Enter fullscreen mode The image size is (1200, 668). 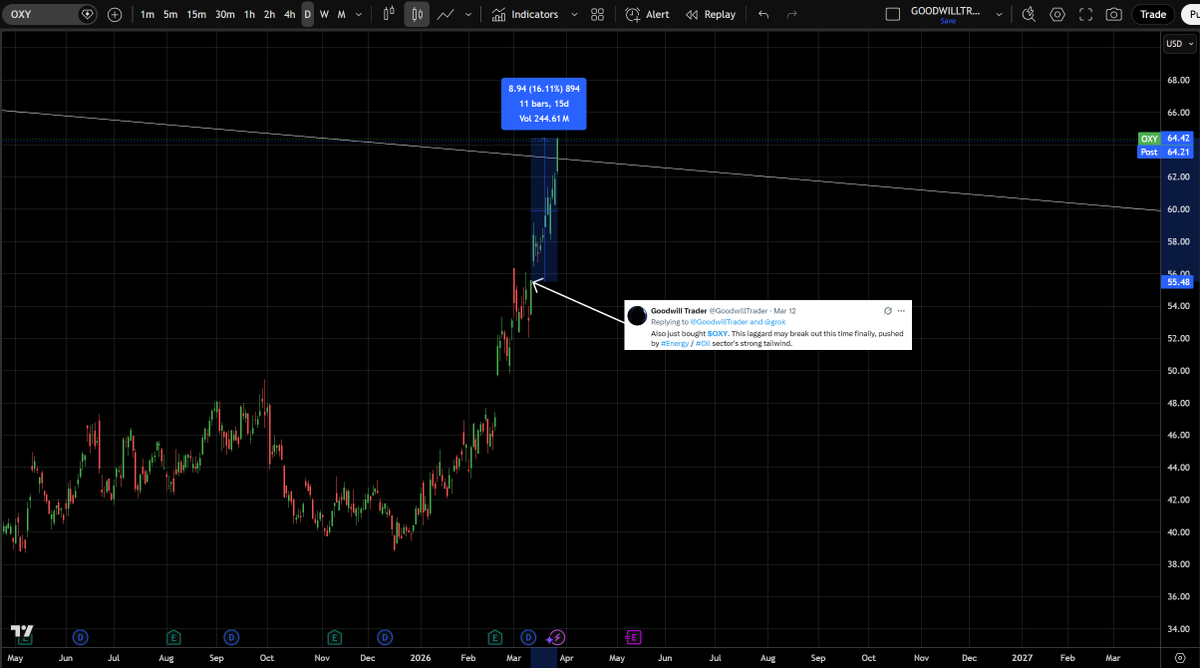[1085, 15]
